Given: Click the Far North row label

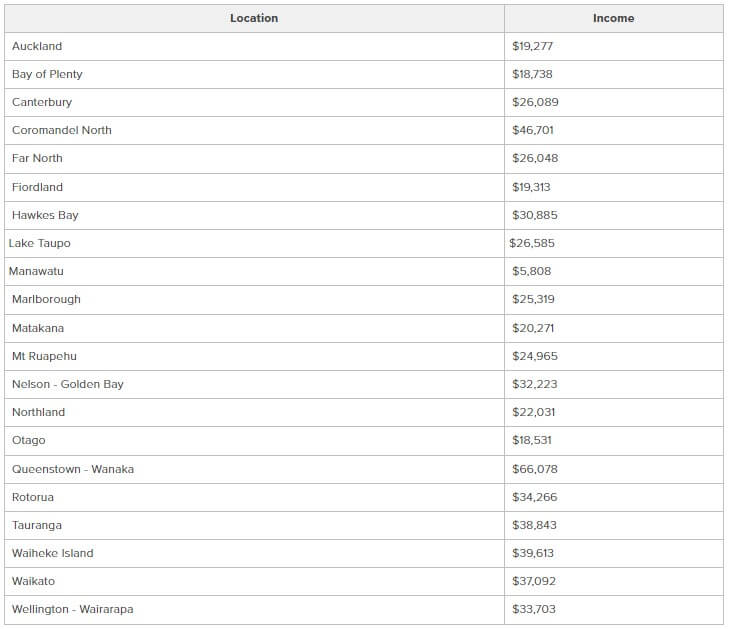Looking at the screenshot, I should [37, 158].
